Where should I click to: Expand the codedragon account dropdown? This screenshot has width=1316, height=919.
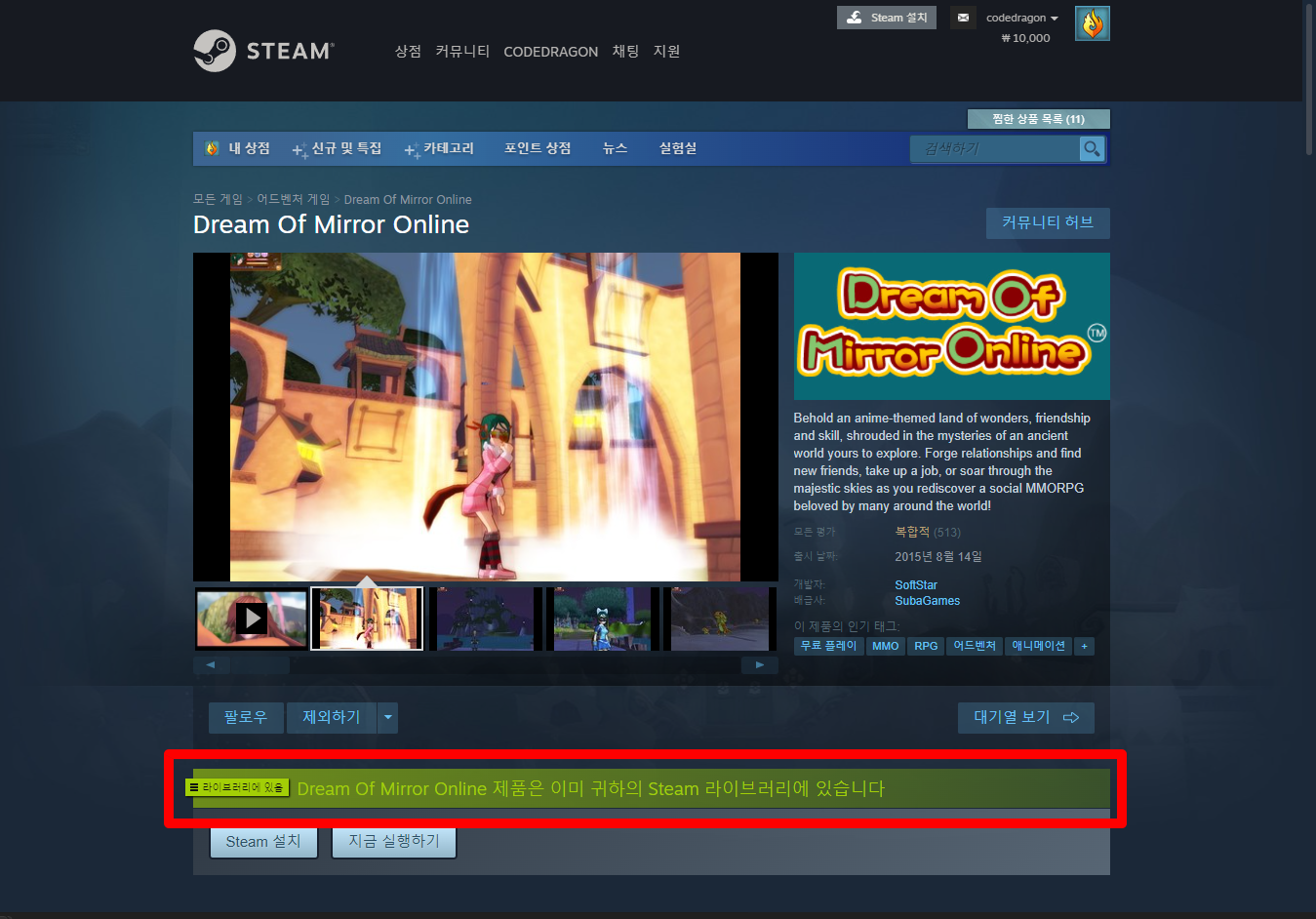pyautogui.click(x=1022, y=18)
